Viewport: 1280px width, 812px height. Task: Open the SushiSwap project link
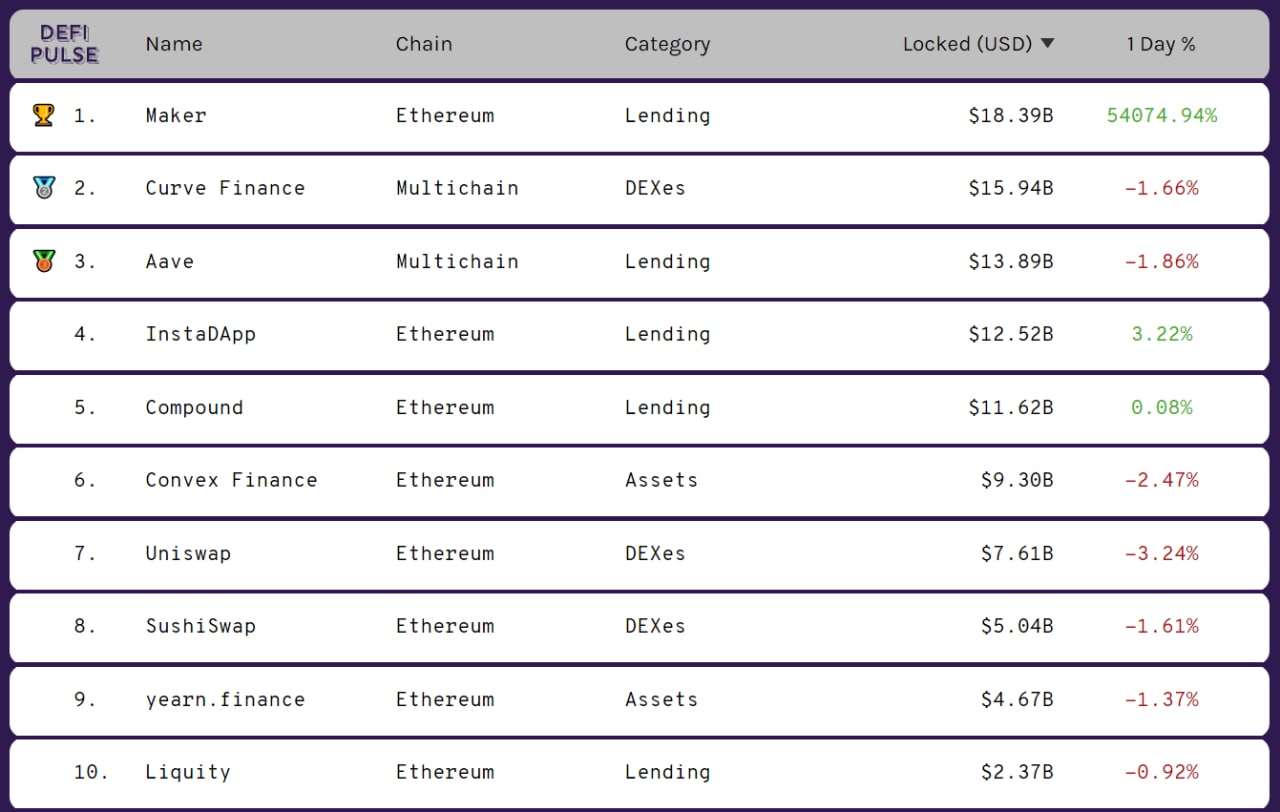[201, 626]
